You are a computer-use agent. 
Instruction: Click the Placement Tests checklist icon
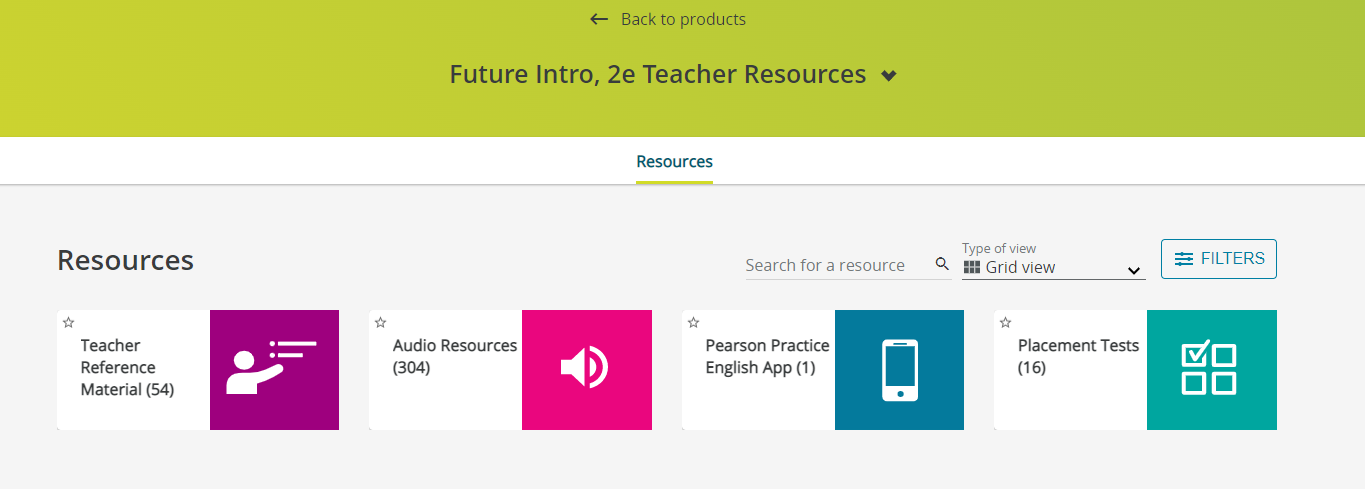(1210, 369)
